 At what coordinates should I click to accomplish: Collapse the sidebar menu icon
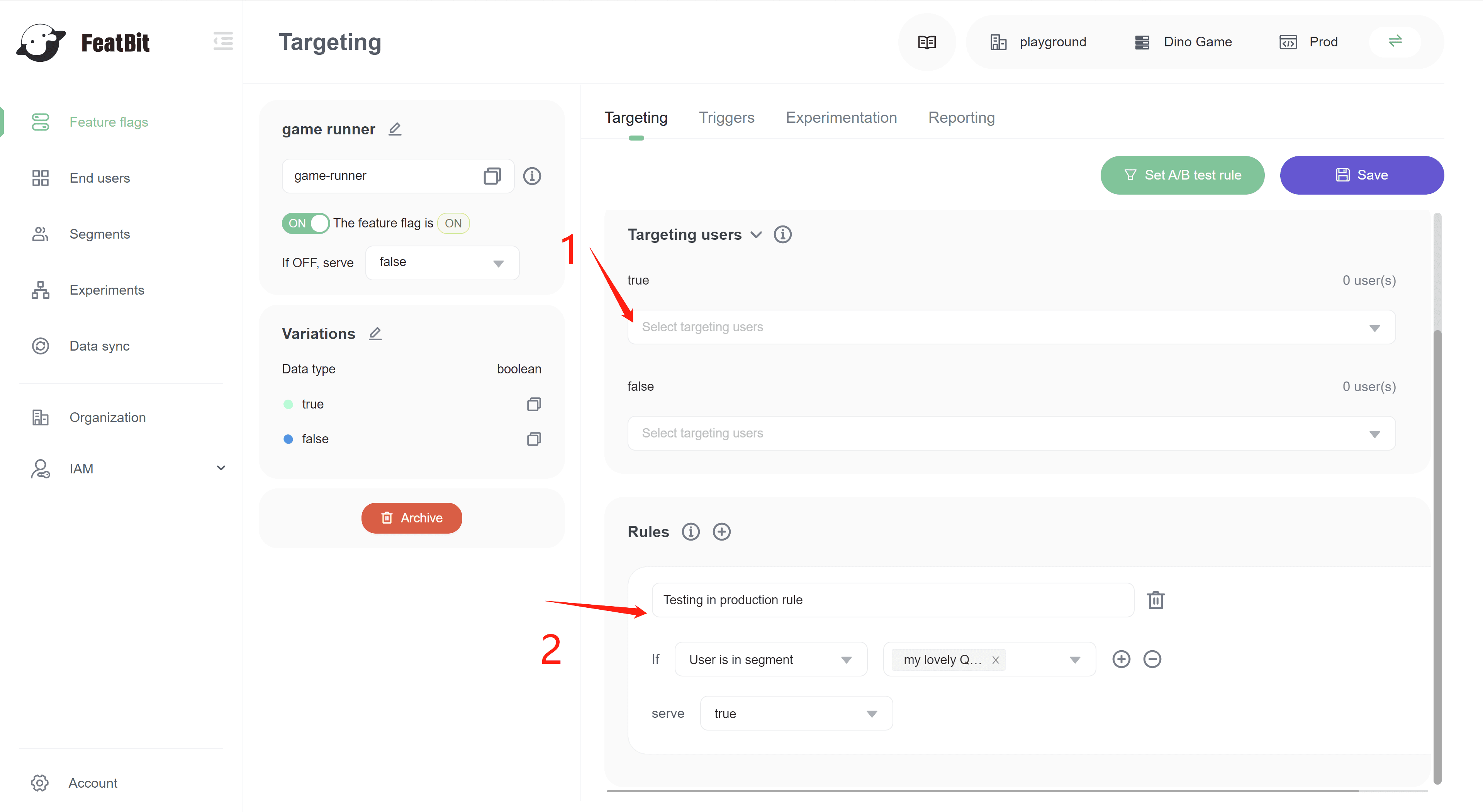pos(223,41)
